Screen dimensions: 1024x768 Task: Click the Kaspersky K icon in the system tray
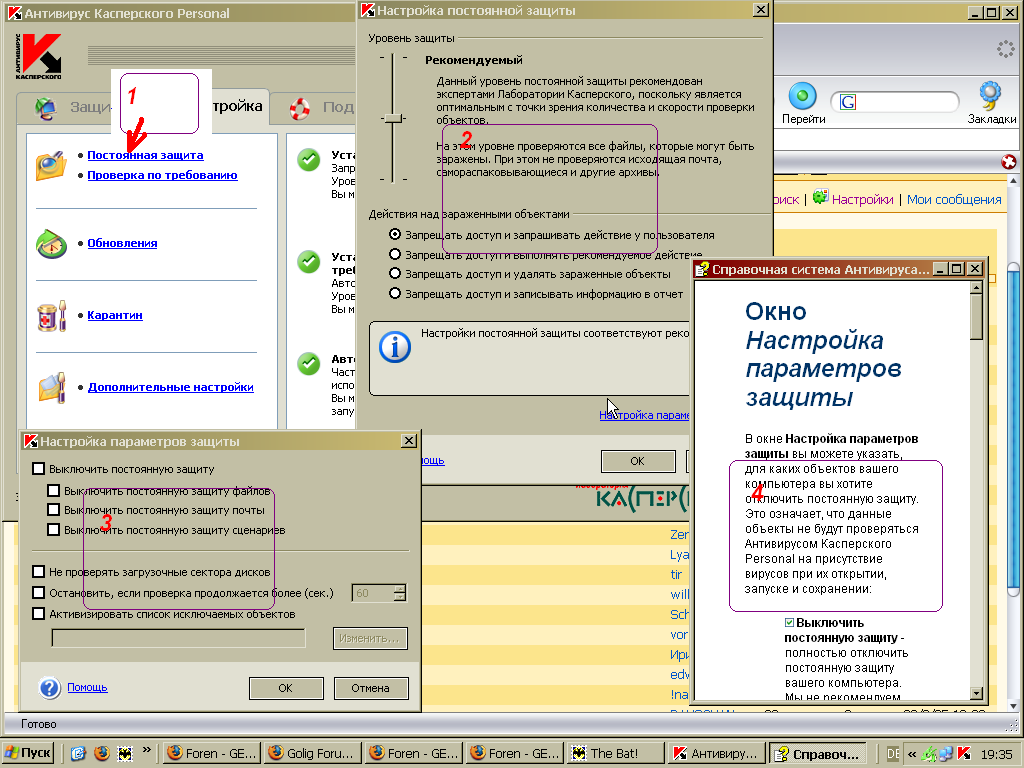click(x=964, y=754)
